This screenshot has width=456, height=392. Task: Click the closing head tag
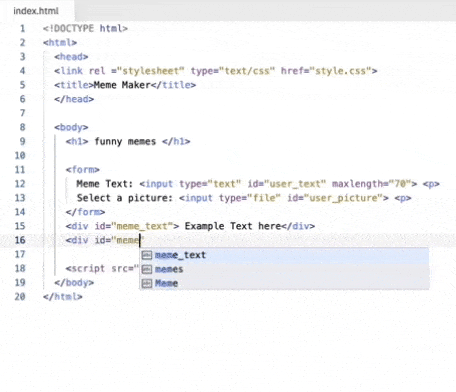[74, 99]
